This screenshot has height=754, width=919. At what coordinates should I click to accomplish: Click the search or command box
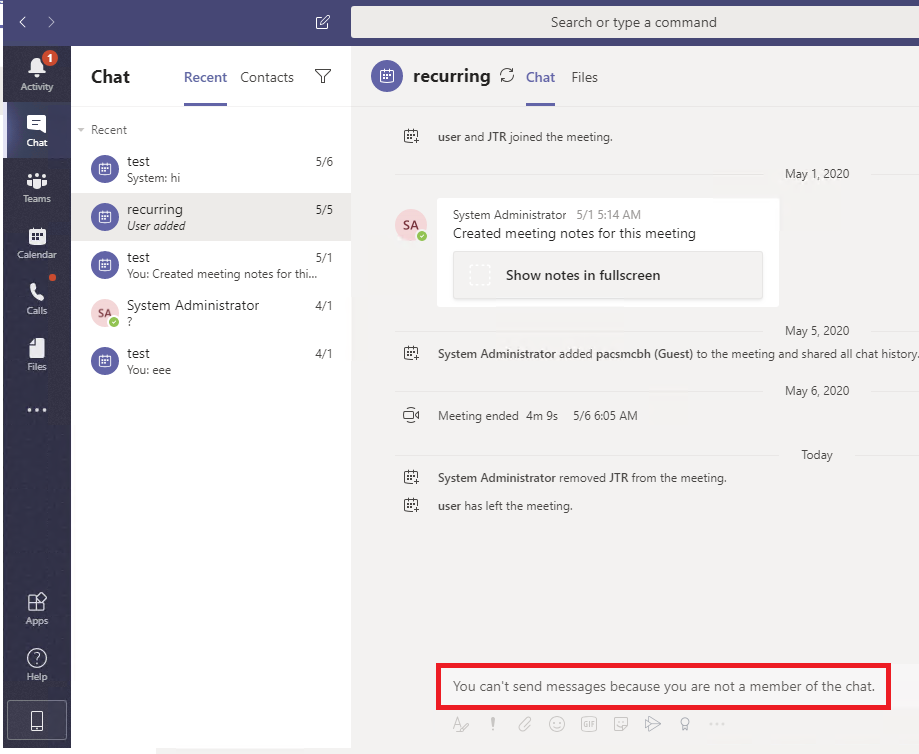(635, 22)
